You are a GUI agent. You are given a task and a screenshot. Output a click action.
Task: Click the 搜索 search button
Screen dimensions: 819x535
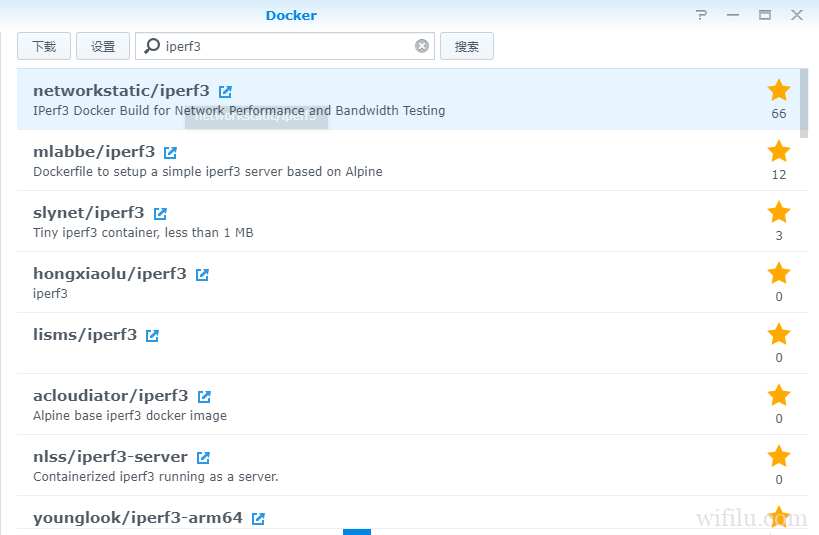(467, 46)
